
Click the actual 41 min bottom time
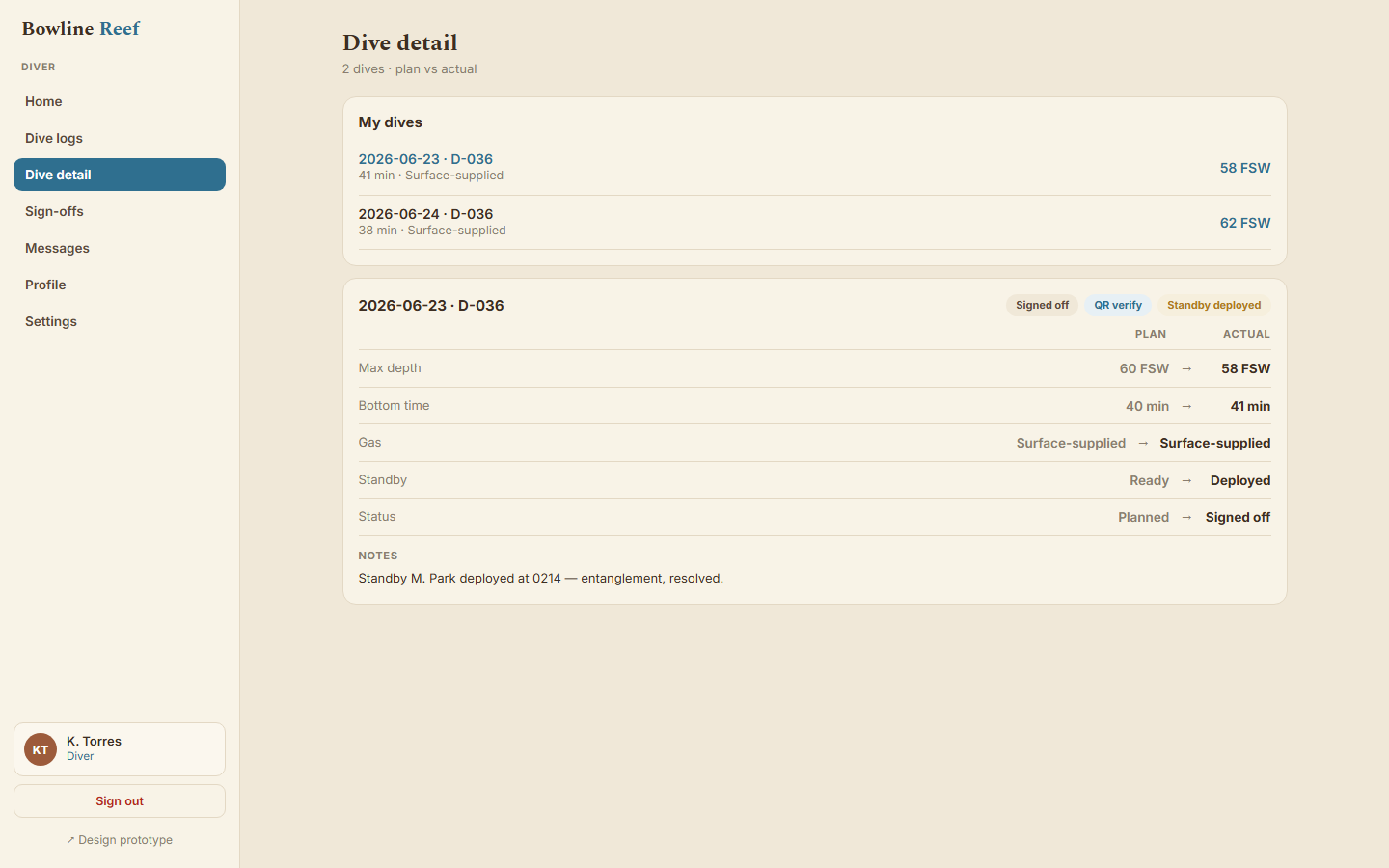point(1250,406)
